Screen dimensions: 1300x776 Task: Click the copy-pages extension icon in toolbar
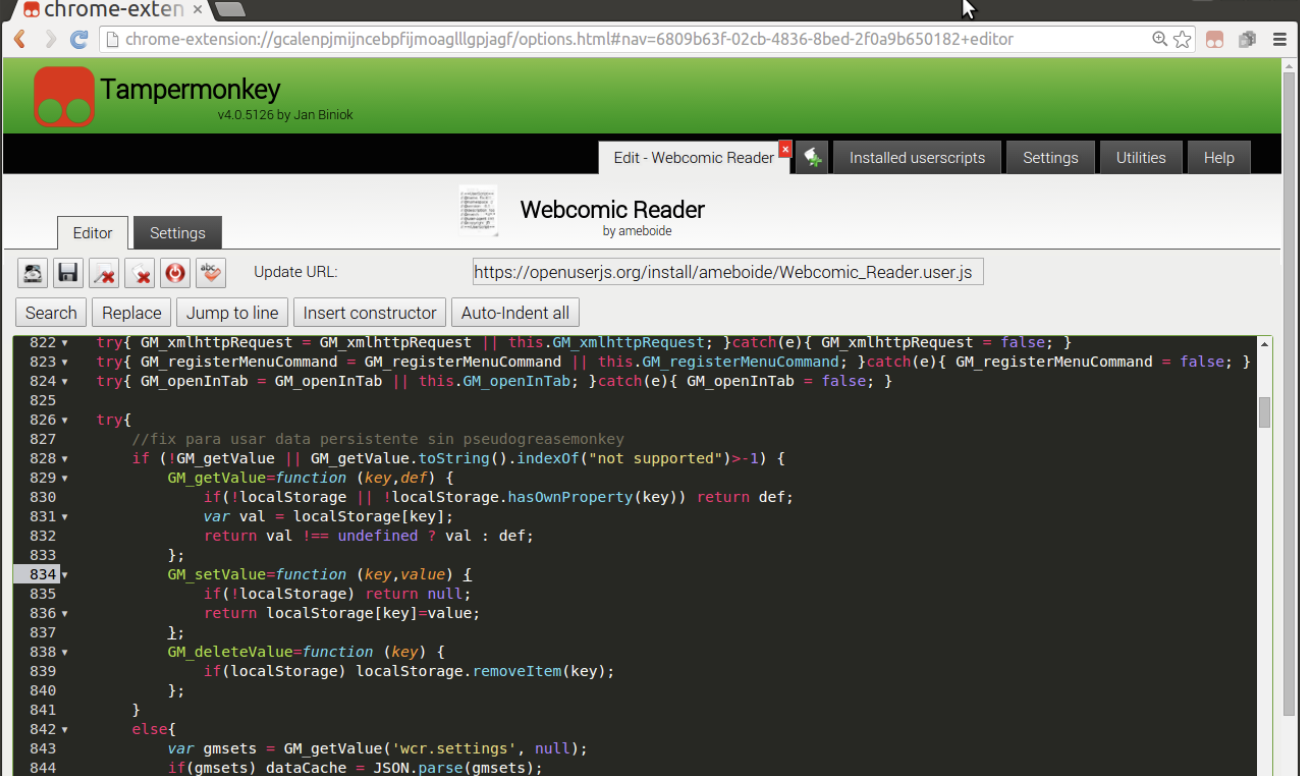tap(1247, 40)
